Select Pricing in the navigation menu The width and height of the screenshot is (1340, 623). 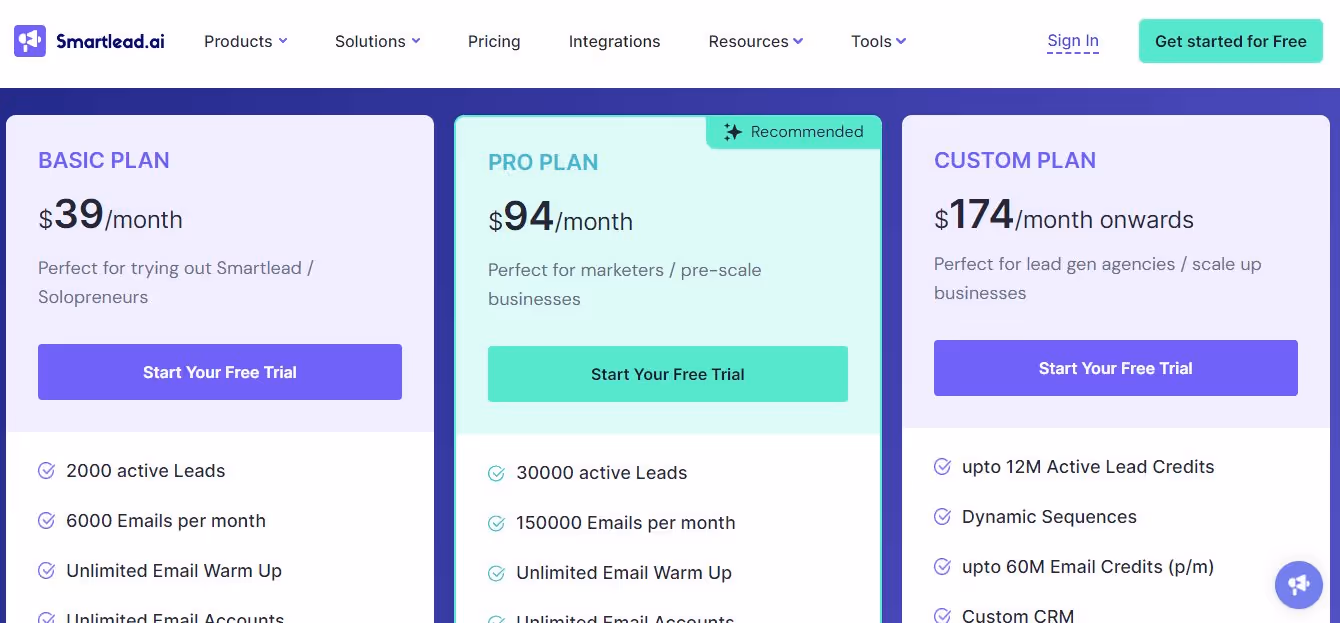494,41
